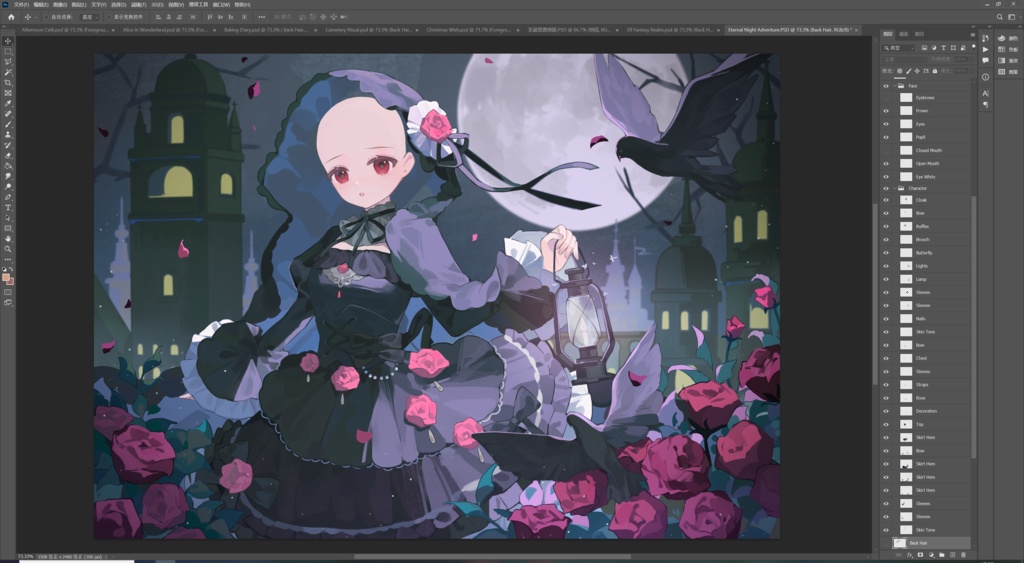Switch to Cemetery Ritual.psd tab
This screenshot has height=563, width=1024.
point(368,29)
